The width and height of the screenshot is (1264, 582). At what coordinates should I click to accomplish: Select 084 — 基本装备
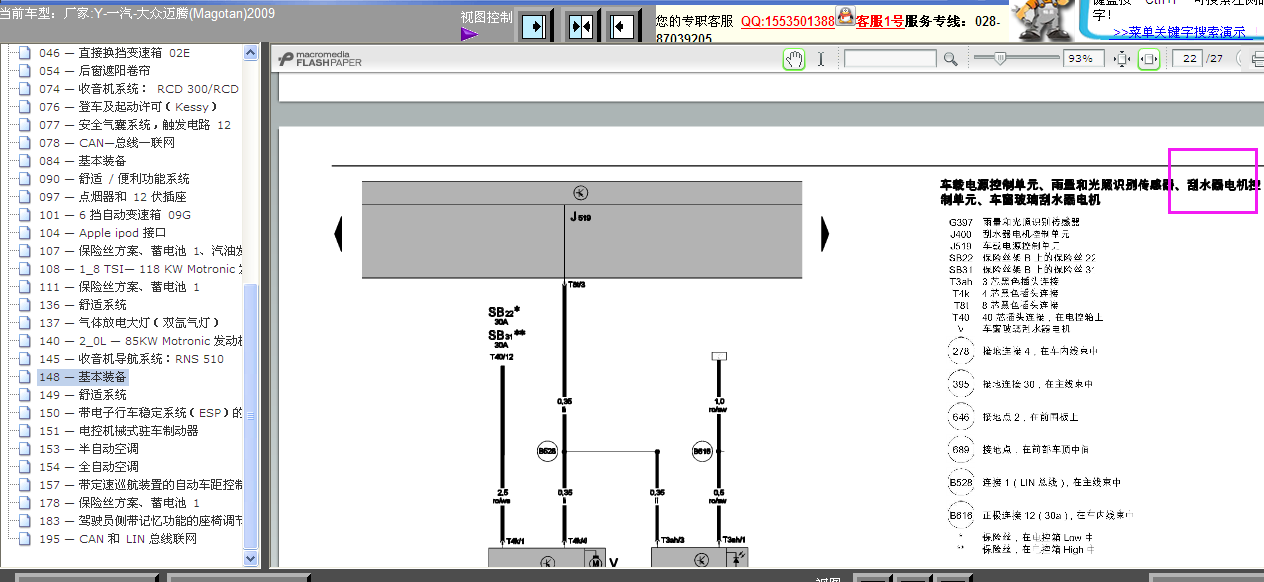click(83, 161)
